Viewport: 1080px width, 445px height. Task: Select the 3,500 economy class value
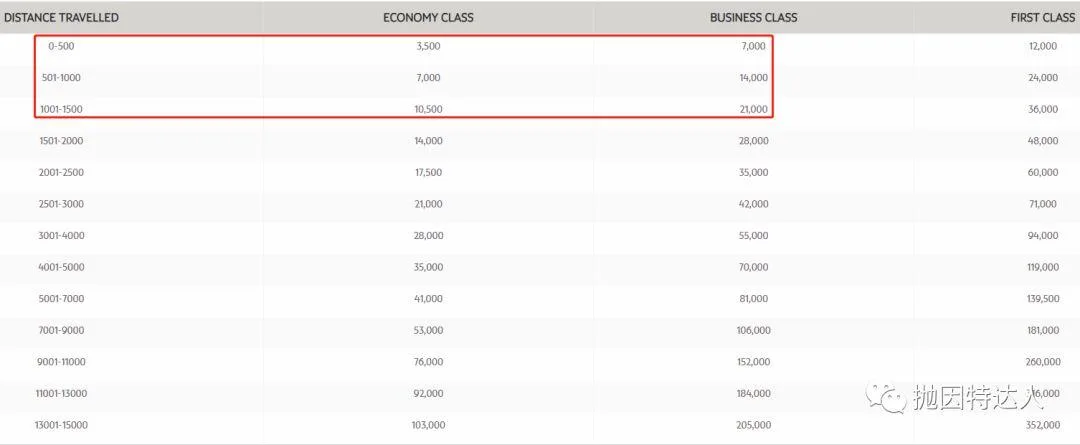coord(427,46)
